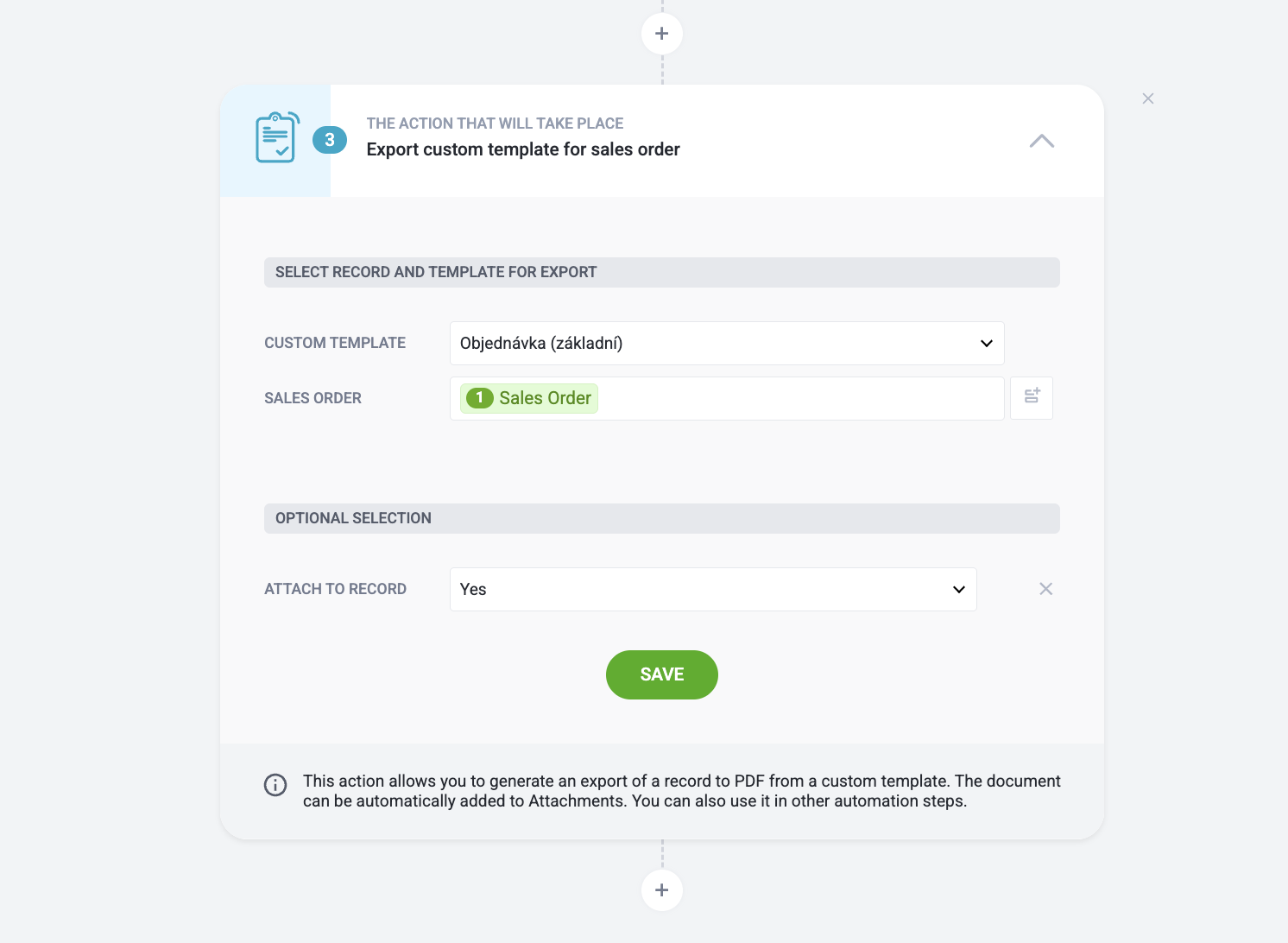Open the insert variable icon beside Sales Order

pos(1032,398)
